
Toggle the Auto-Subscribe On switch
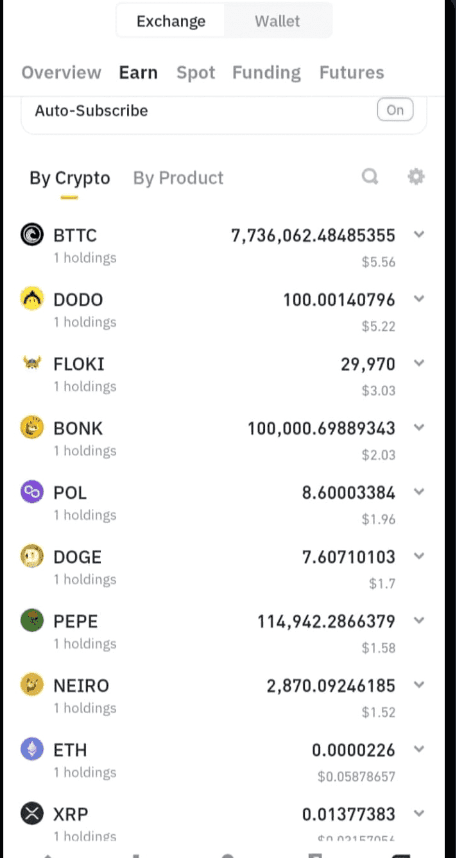395,110
